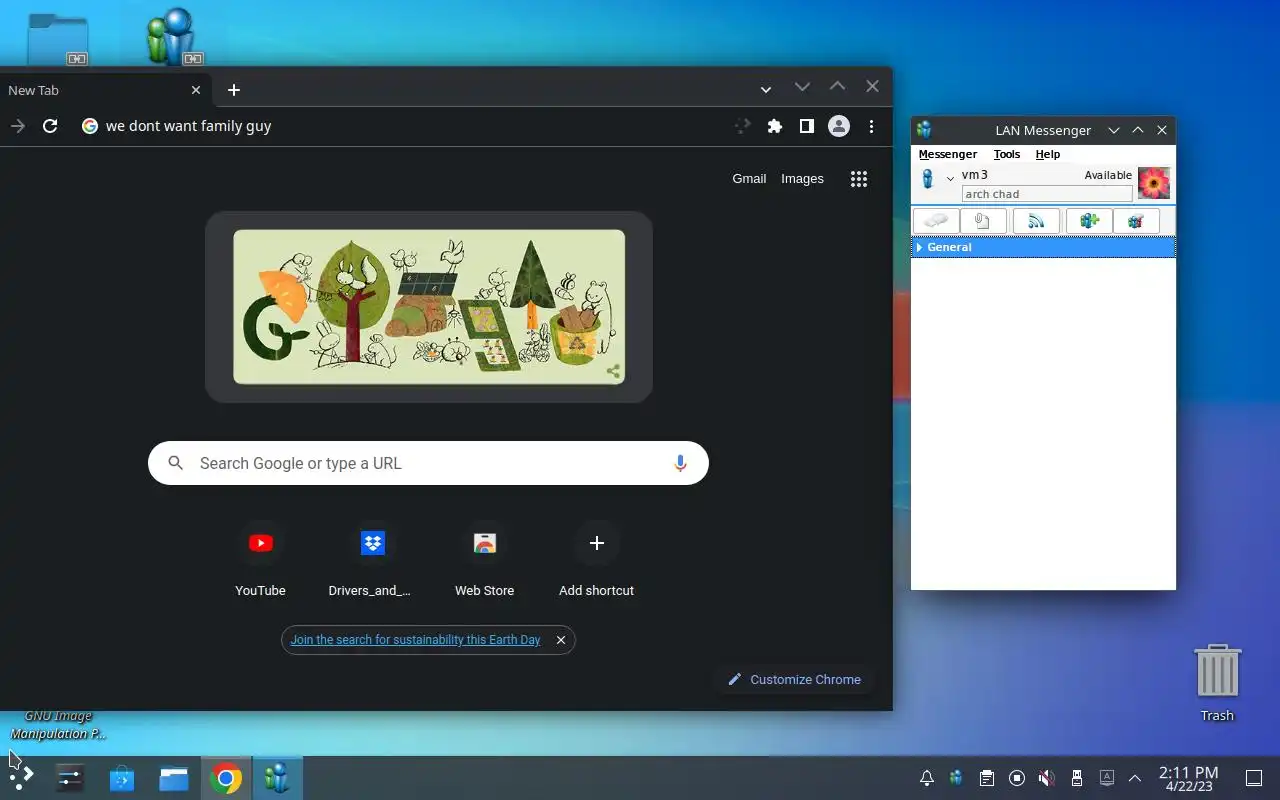Viewport: 1280px width, 800px height.
Task: Toggle the muted volume tray icon
Action: [1046, 778]
